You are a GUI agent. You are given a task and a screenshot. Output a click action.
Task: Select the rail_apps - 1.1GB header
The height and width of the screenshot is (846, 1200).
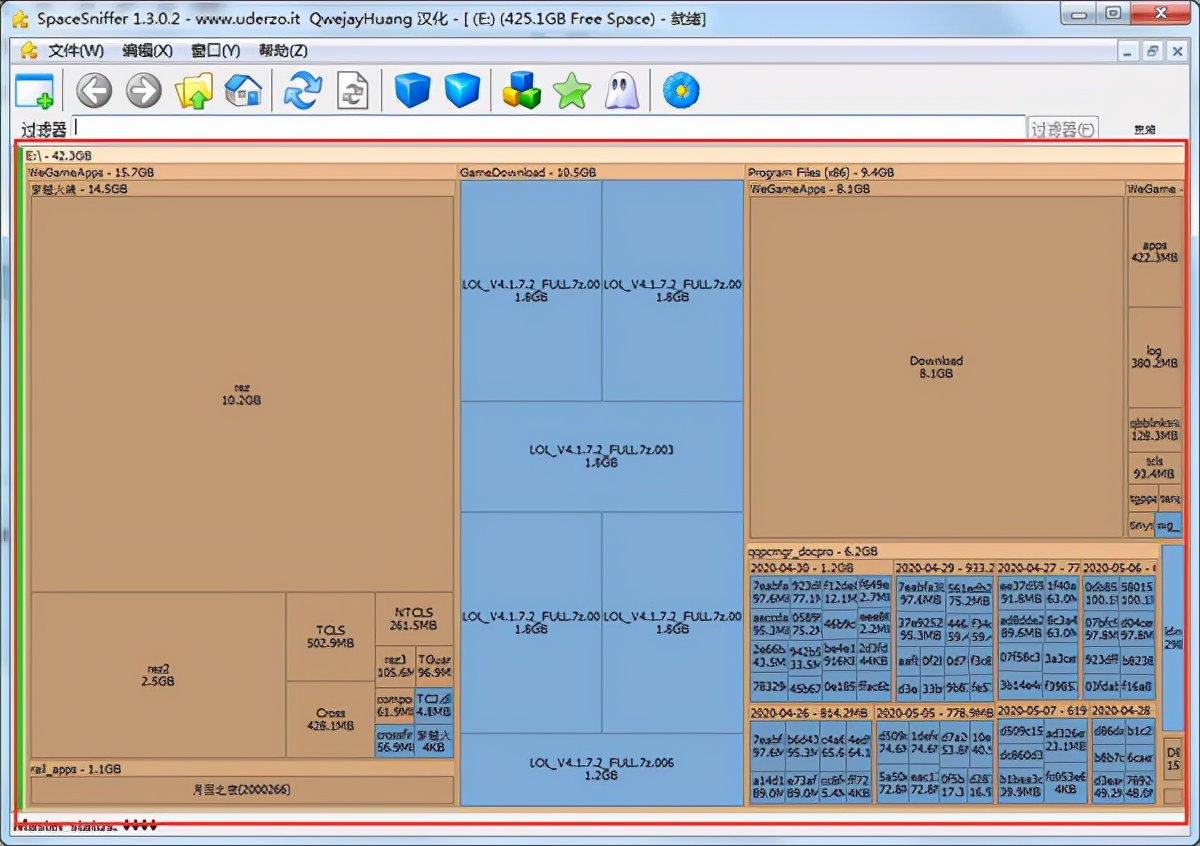pyautogui.click(x=241, y=769)
